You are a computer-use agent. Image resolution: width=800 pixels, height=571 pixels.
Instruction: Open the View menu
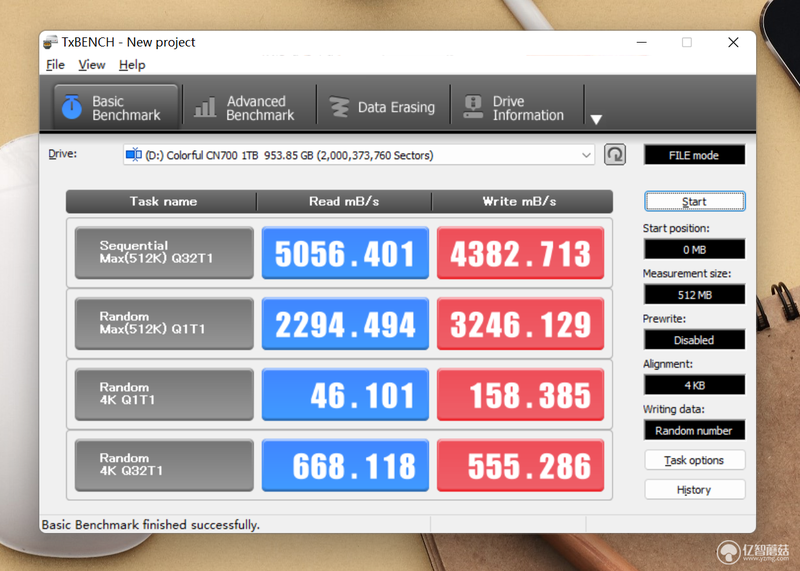point(92,65)
